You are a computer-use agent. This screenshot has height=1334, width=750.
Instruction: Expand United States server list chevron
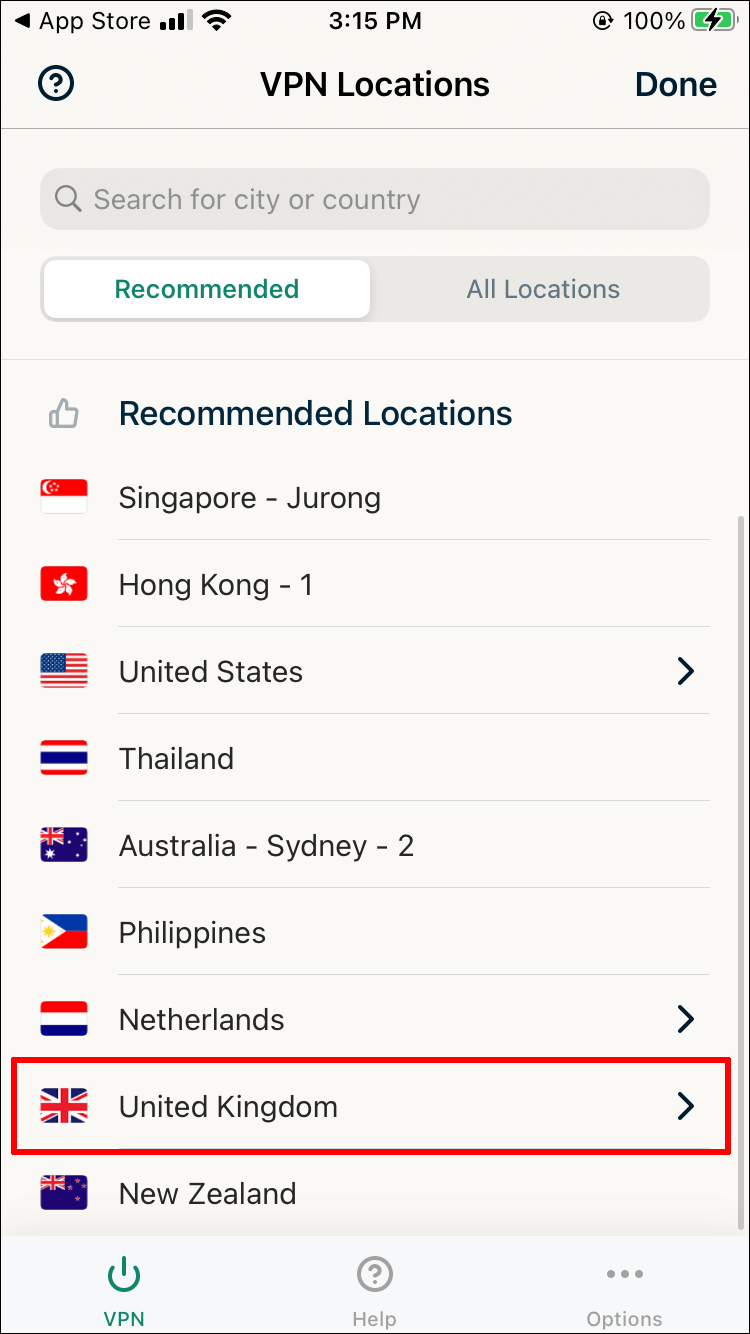click(685, 671)
